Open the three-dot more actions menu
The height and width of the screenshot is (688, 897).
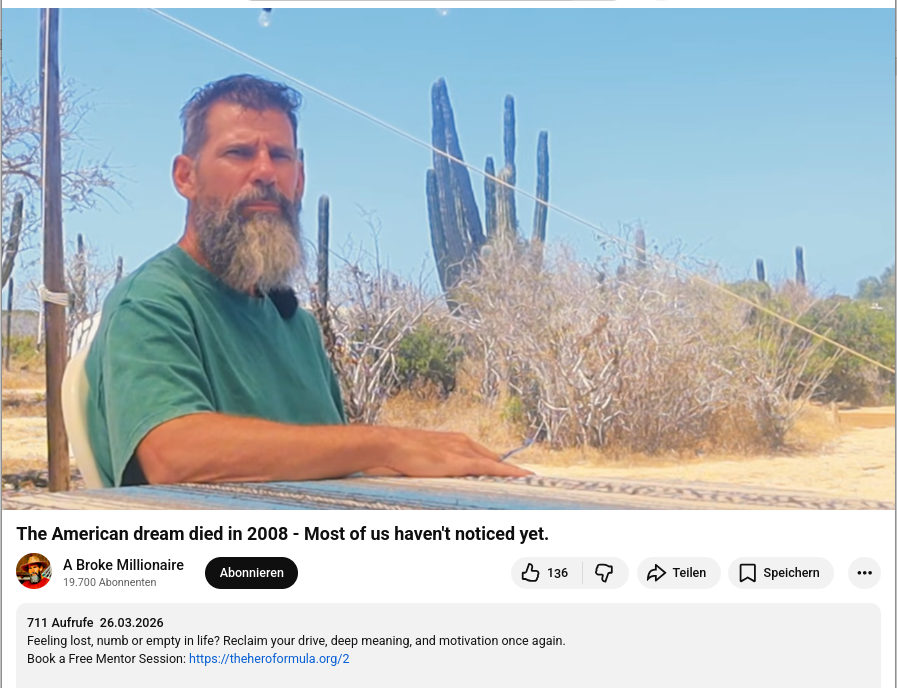(x=864, y=572)
